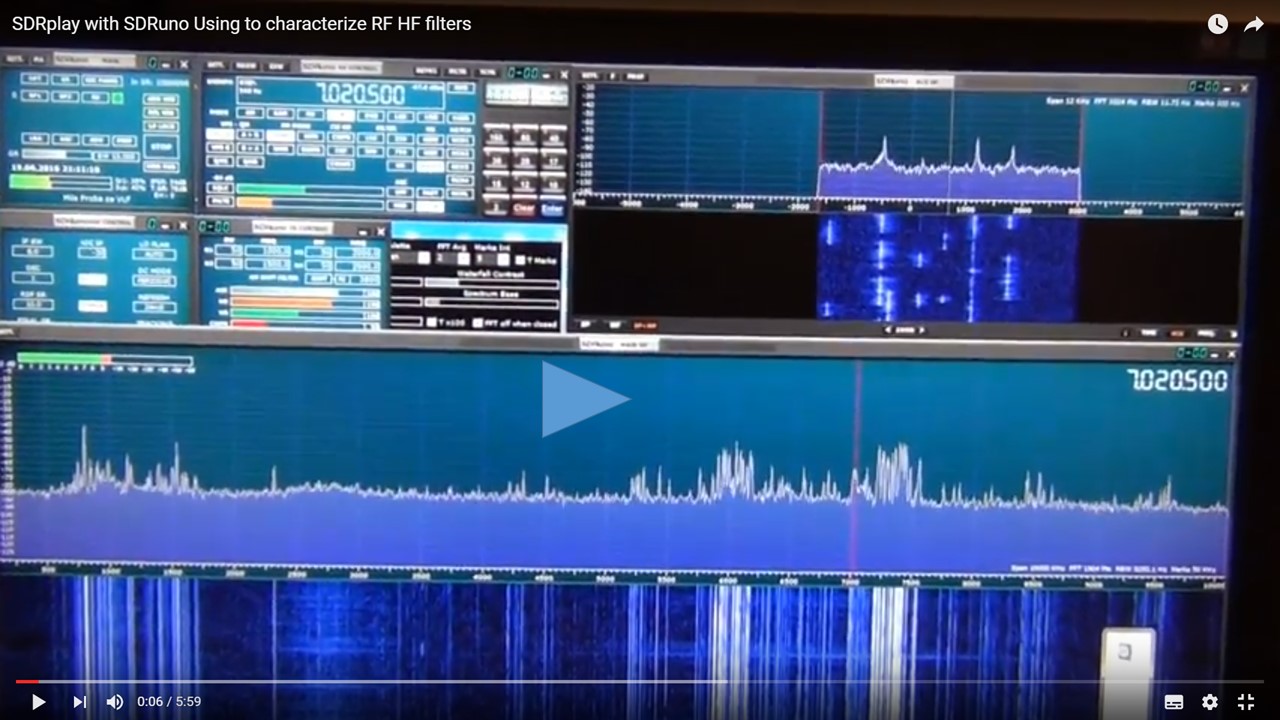The image size is (1280, 720).
Task: Click the Clear key on the keypad
Action: 523,208
